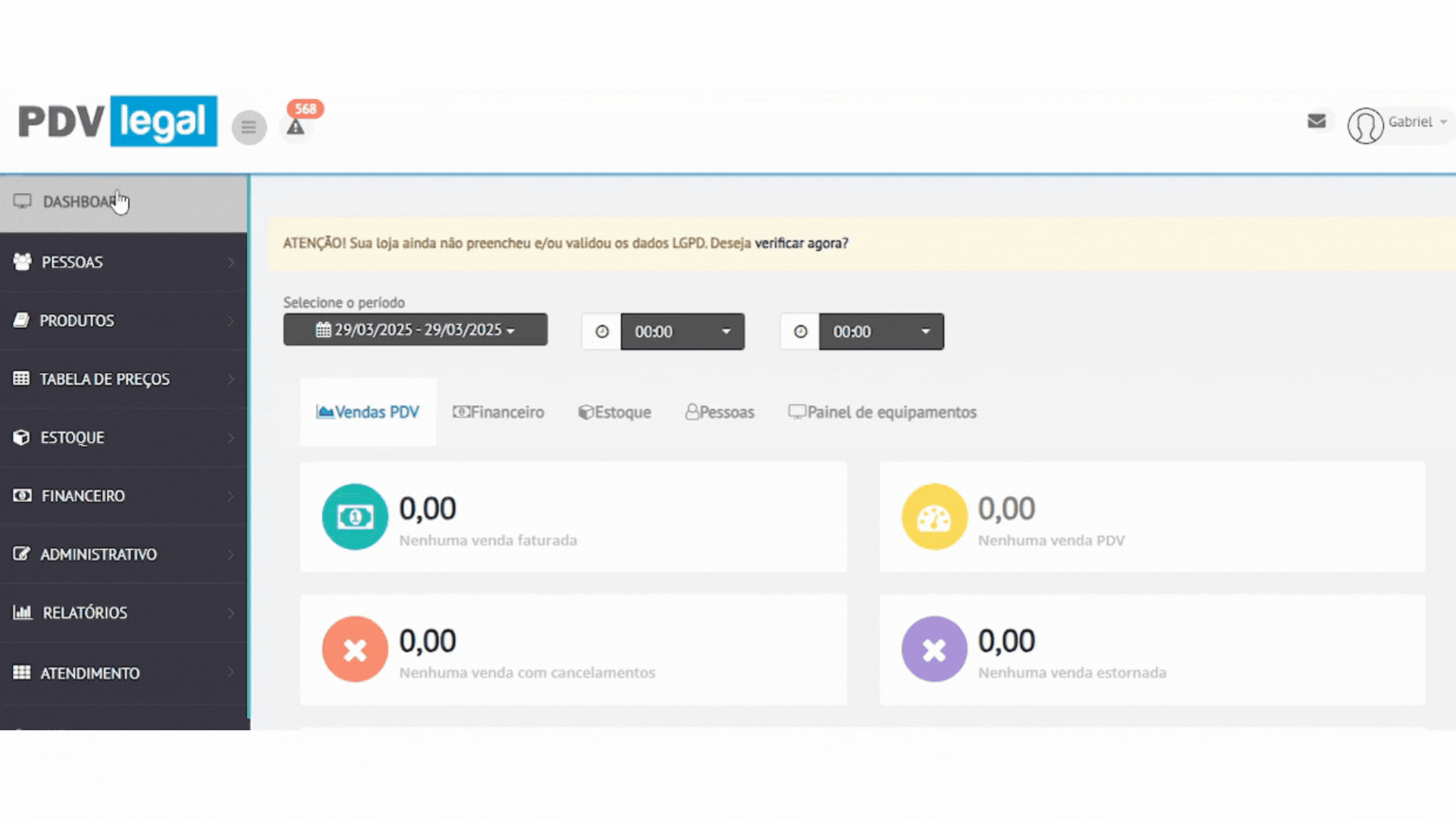
Task: Expand the Gabriel user menu arrow
Action: pyautogui.click(x=1443, y=122)
